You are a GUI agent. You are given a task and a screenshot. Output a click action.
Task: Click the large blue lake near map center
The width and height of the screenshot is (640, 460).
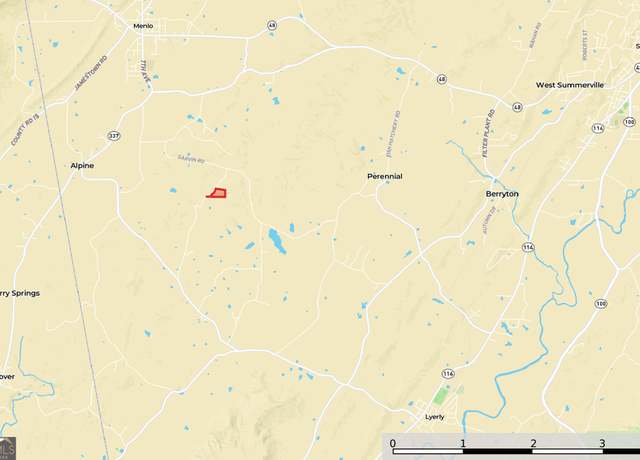277,241
